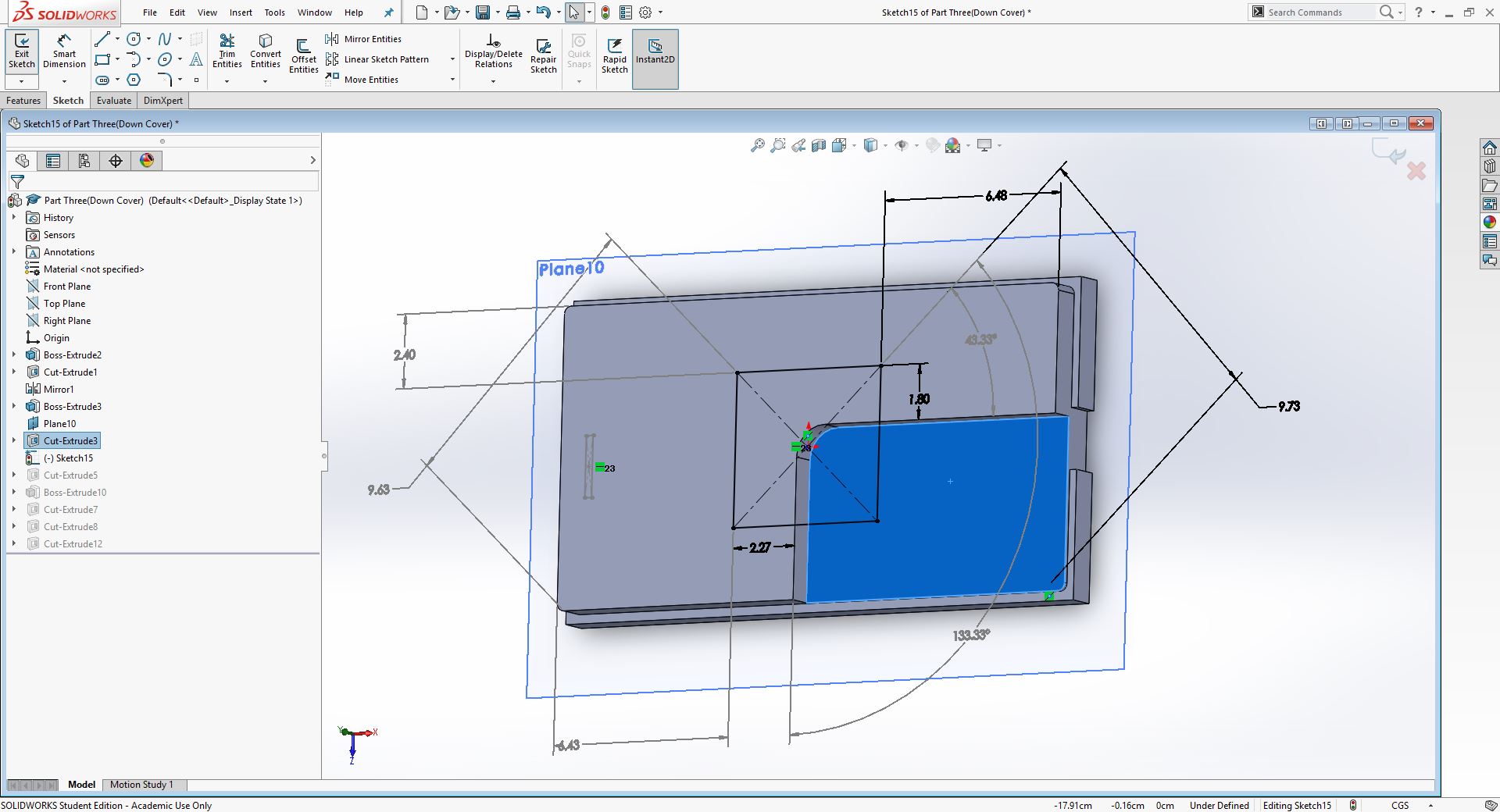Select Plane10 in feature tree
The width and height of the screenshot is (1500, 812).
tap(59, 424)
